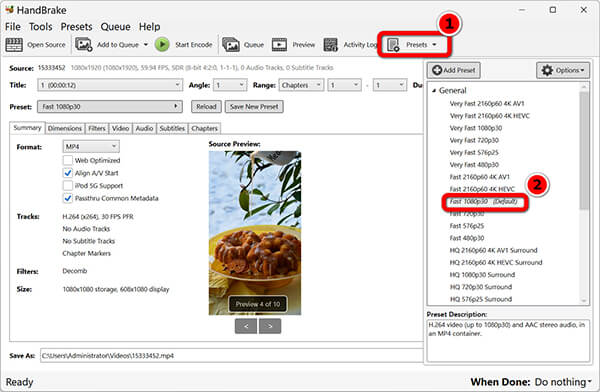Image resolution: width=600 pixels, height=392 pixels.
Task: Select HQ 1080p30 Surround preset
Action: 482,275
